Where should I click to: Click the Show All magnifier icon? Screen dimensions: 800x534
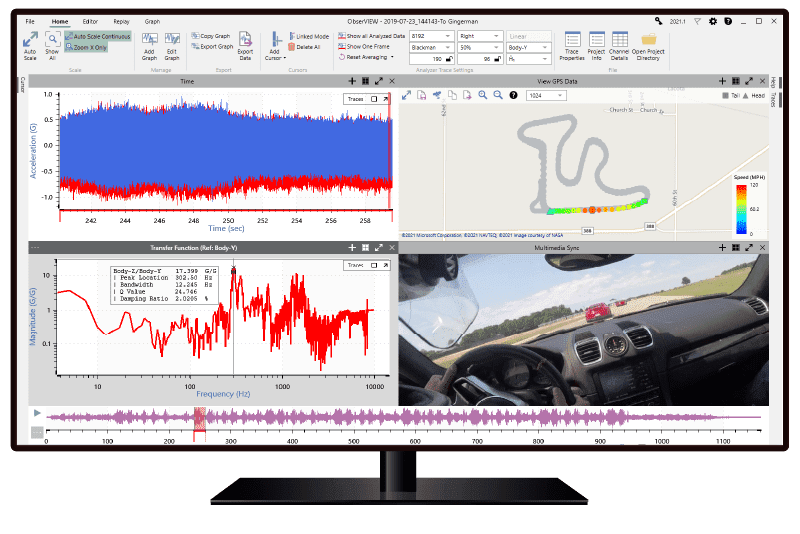click(52, 40)
